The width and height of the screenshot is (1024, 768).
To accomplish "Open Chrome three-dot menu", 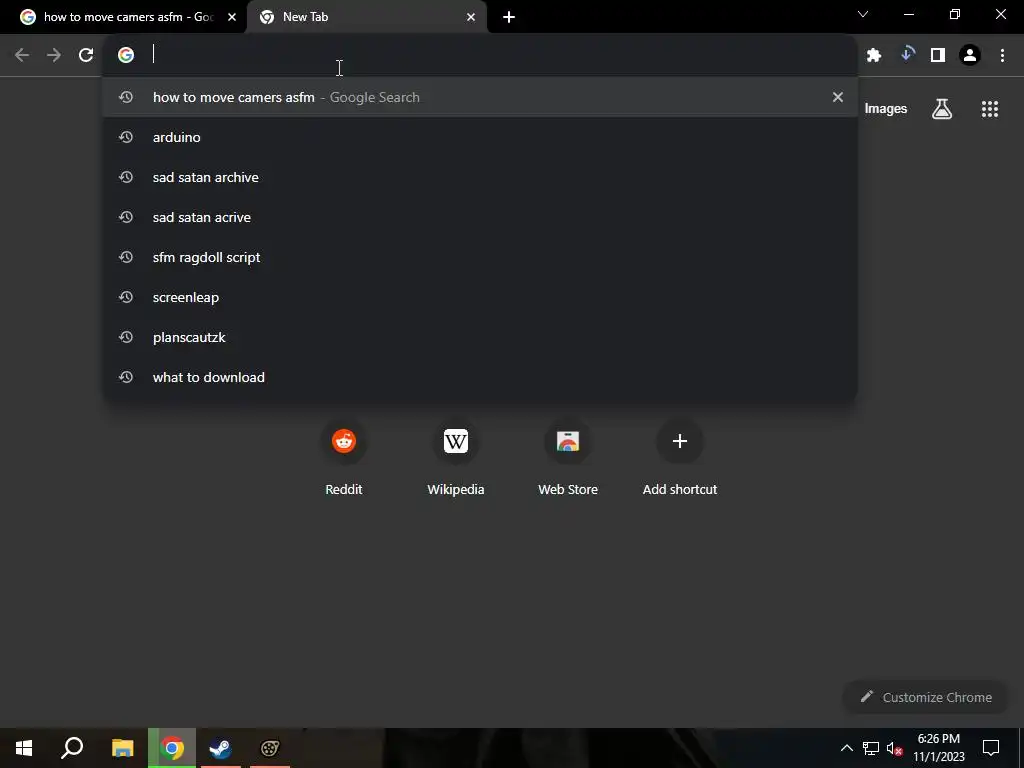I will [1002, 56].
